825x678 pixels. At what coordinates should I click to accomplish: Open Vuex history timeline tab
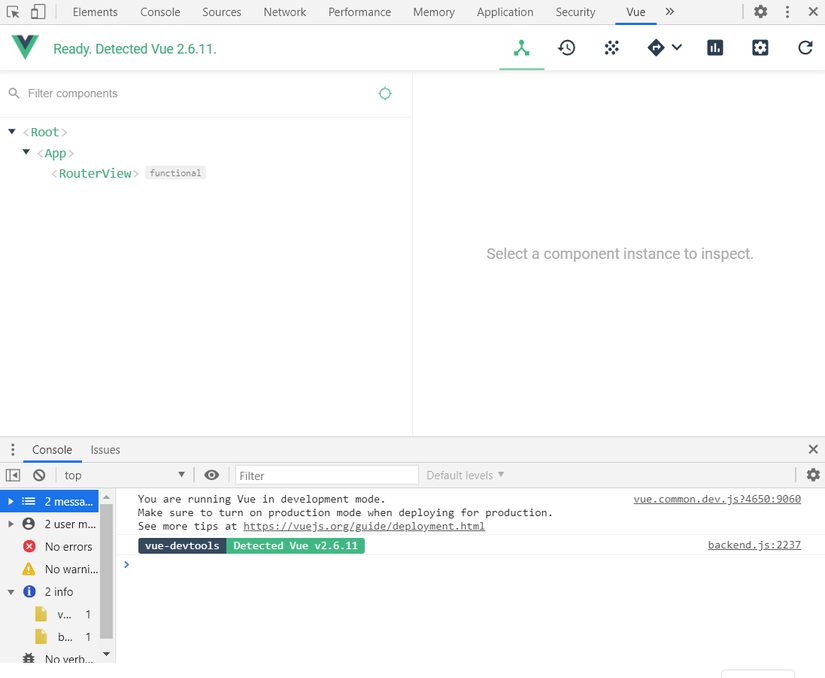(567, 48)
